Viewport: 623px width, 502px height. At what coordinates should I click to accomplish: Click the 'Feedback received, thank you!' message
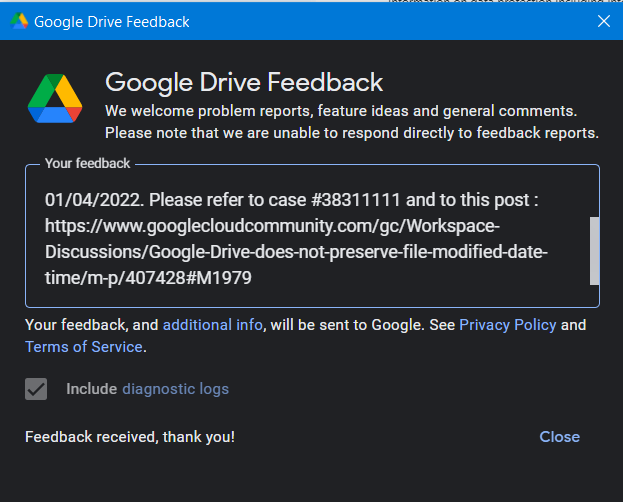(130, 437)
